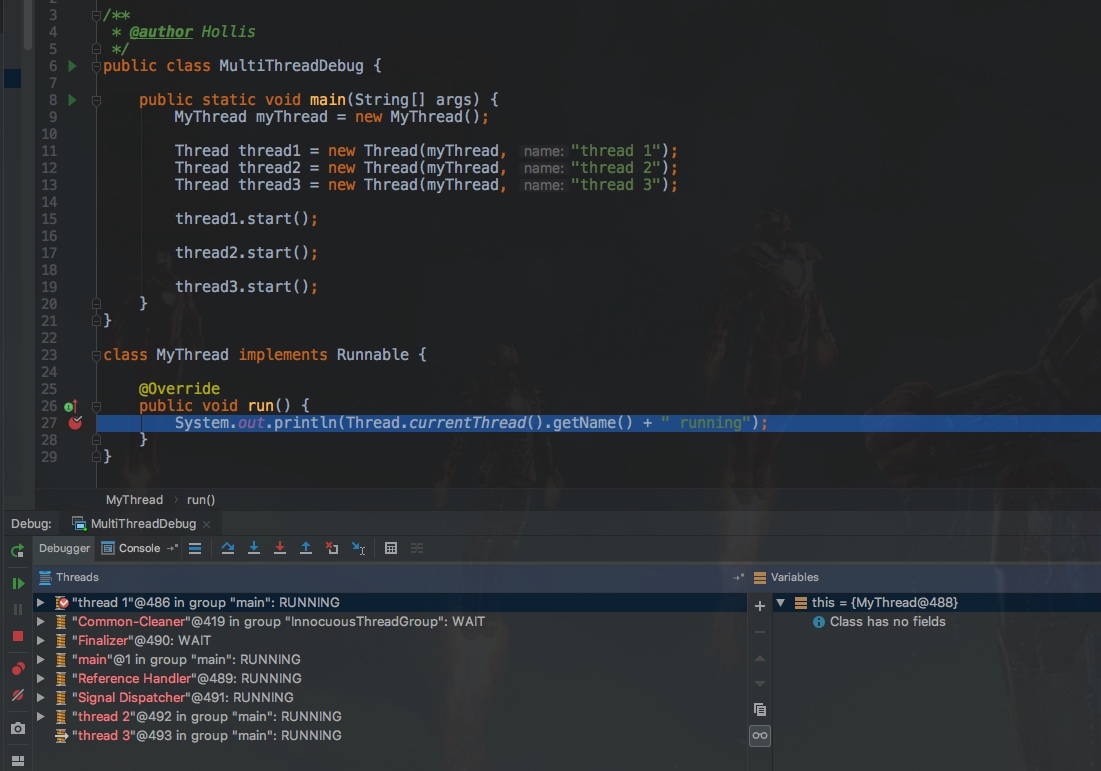Click the run() breadcrumb in editor

(x=201, y=500)
